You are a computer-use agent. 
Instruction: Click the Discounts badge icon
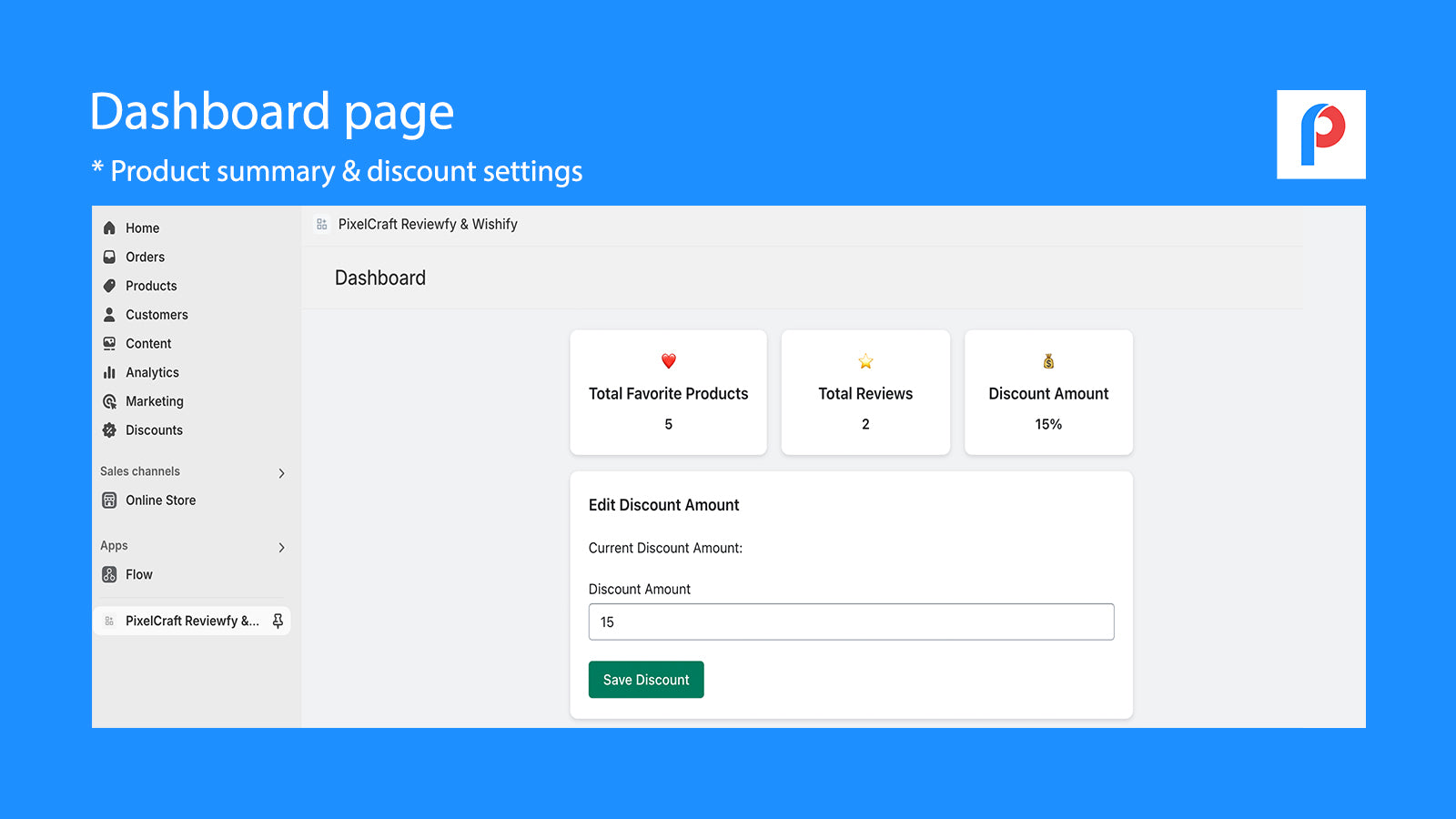pos(109,430)
